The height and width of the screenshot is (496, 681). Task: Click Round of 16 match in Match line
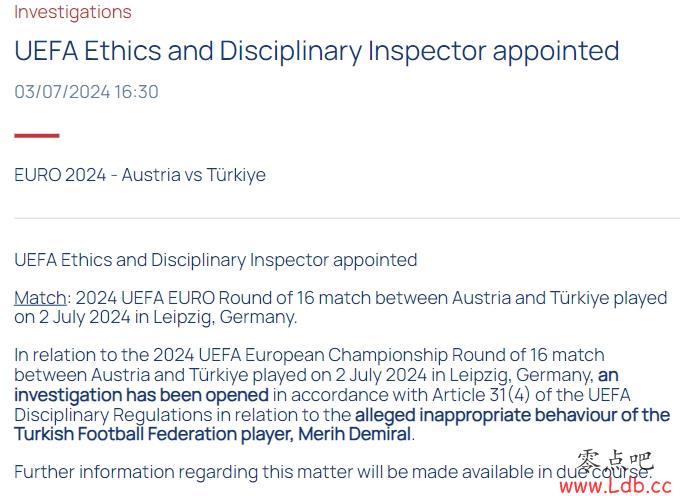click(x=294, y=298)
